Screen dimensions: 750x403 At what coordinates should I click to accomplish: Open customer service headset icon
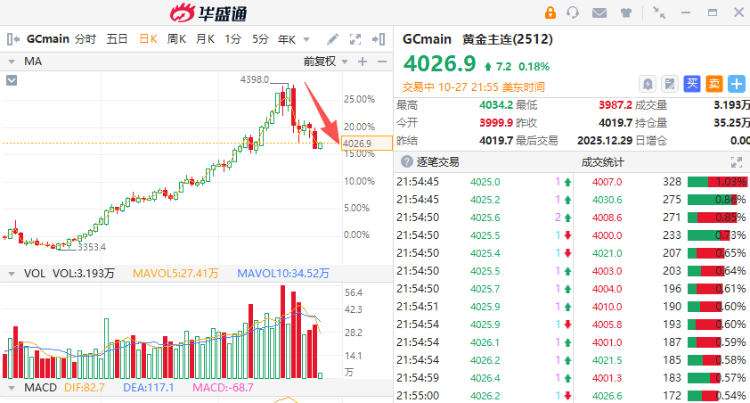pos(574,12)
